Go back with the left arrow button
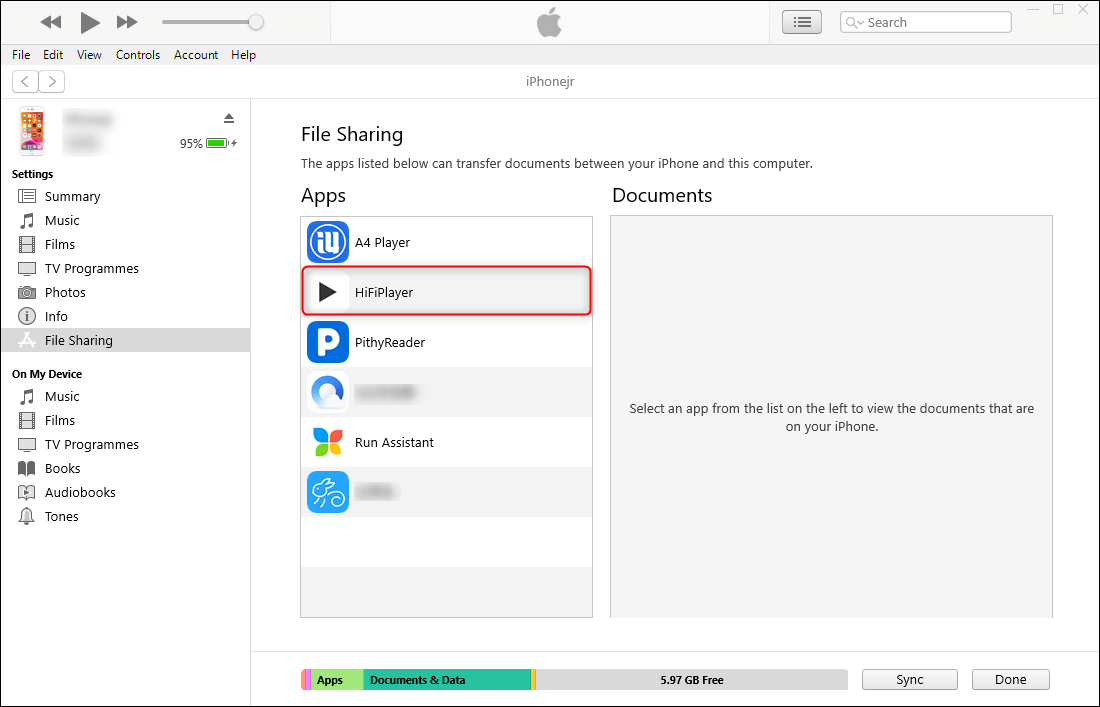Image resolution: width=1100 pixels, height=707 pixels. (x=25, y=81)
